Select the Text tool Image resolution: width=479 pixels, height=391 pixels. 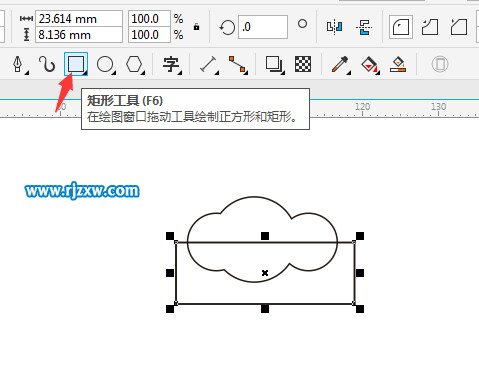click(171, 64)
